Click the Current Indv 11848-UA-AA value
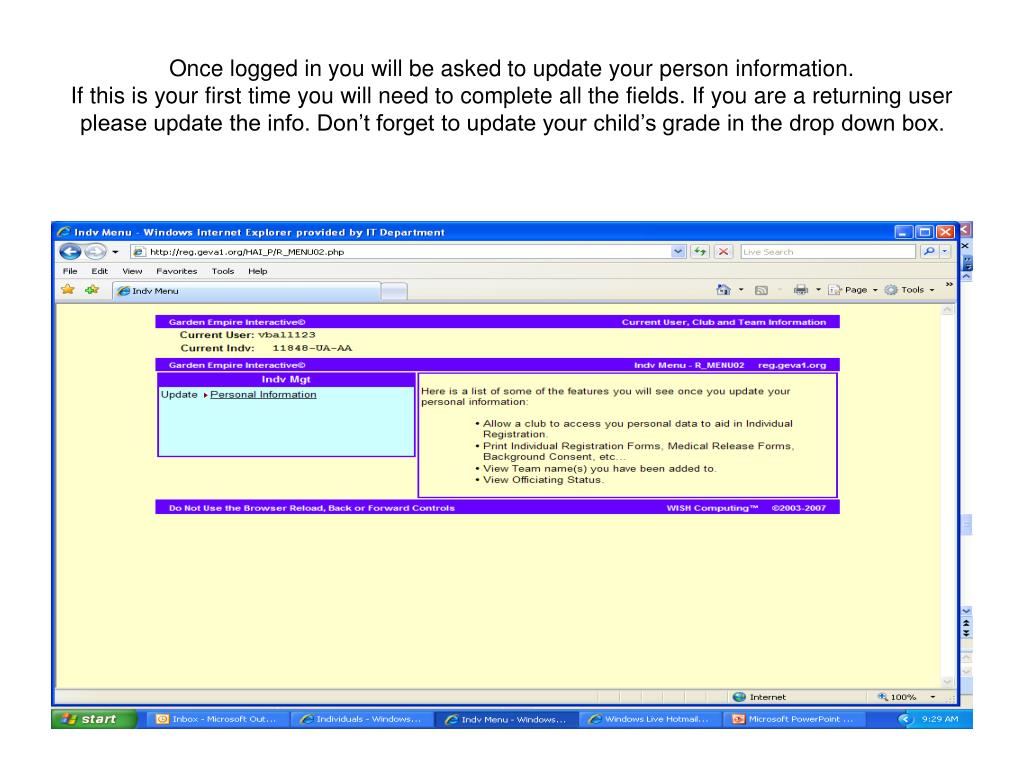Viewport: 1024px width, 768px height. click(x=312, y=348)
